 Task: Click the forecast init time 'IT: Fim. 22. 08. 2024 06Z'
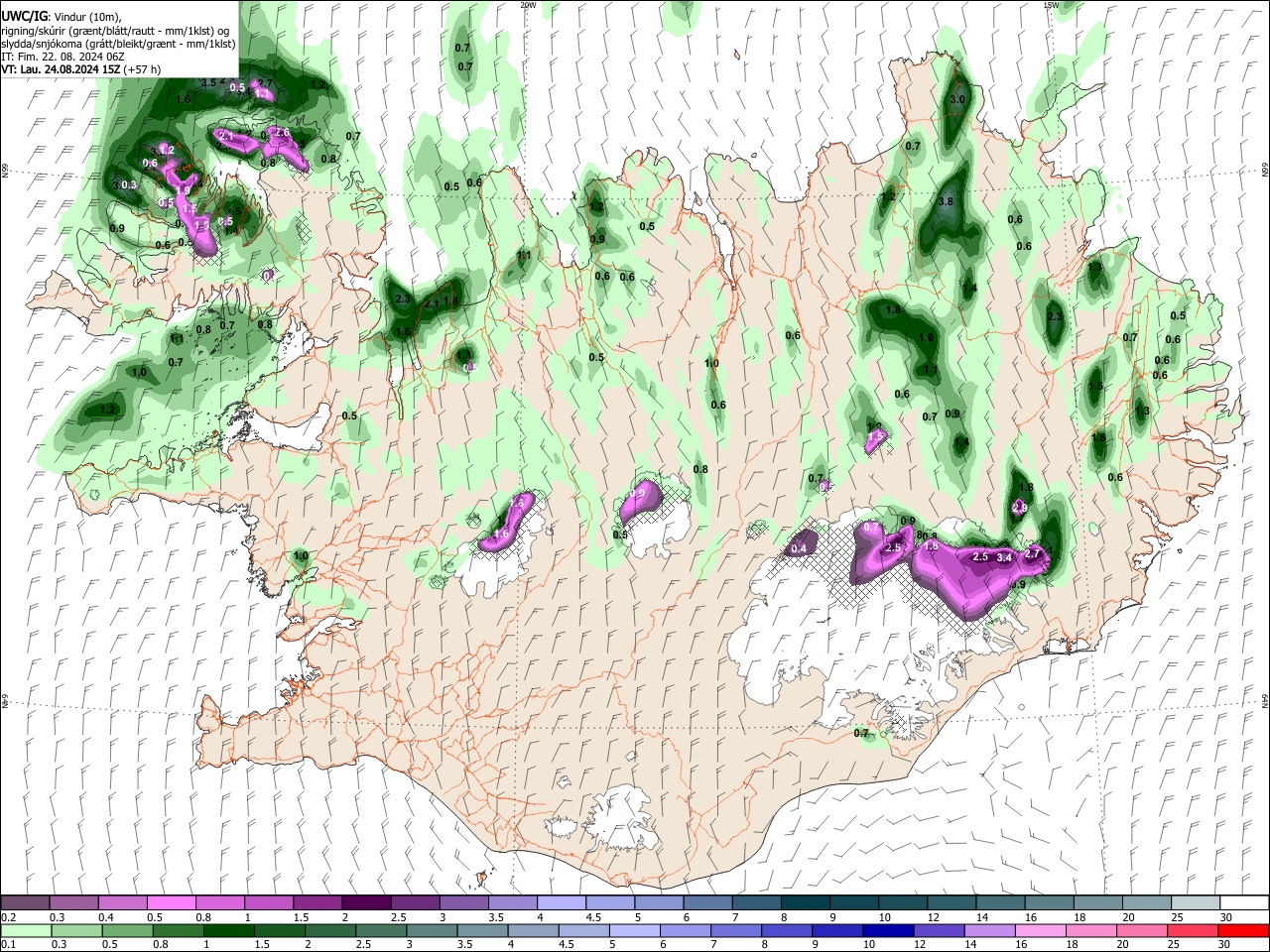tap(63, 57)
